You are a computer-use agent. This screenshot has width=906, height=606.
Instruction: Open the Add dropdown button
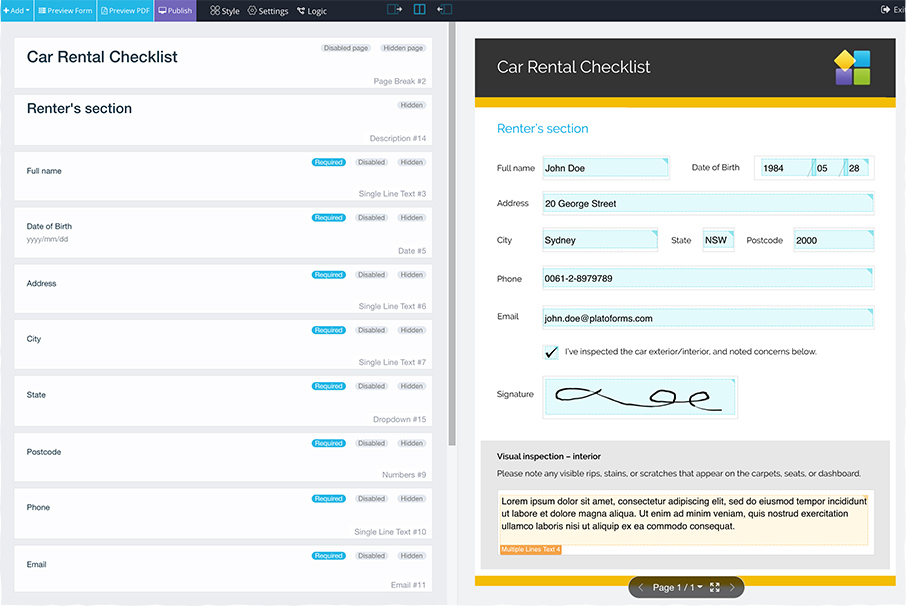point(17,11)
